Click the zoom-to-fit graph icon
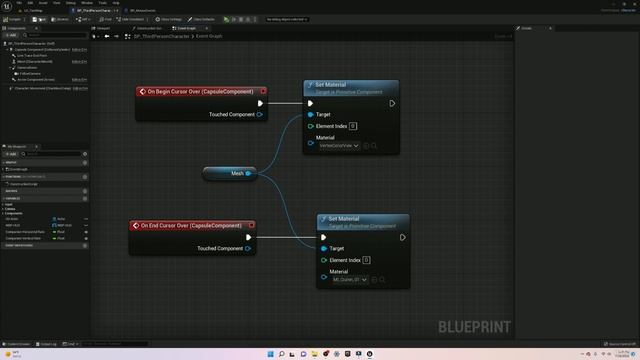640x360 pixels. 127,36
